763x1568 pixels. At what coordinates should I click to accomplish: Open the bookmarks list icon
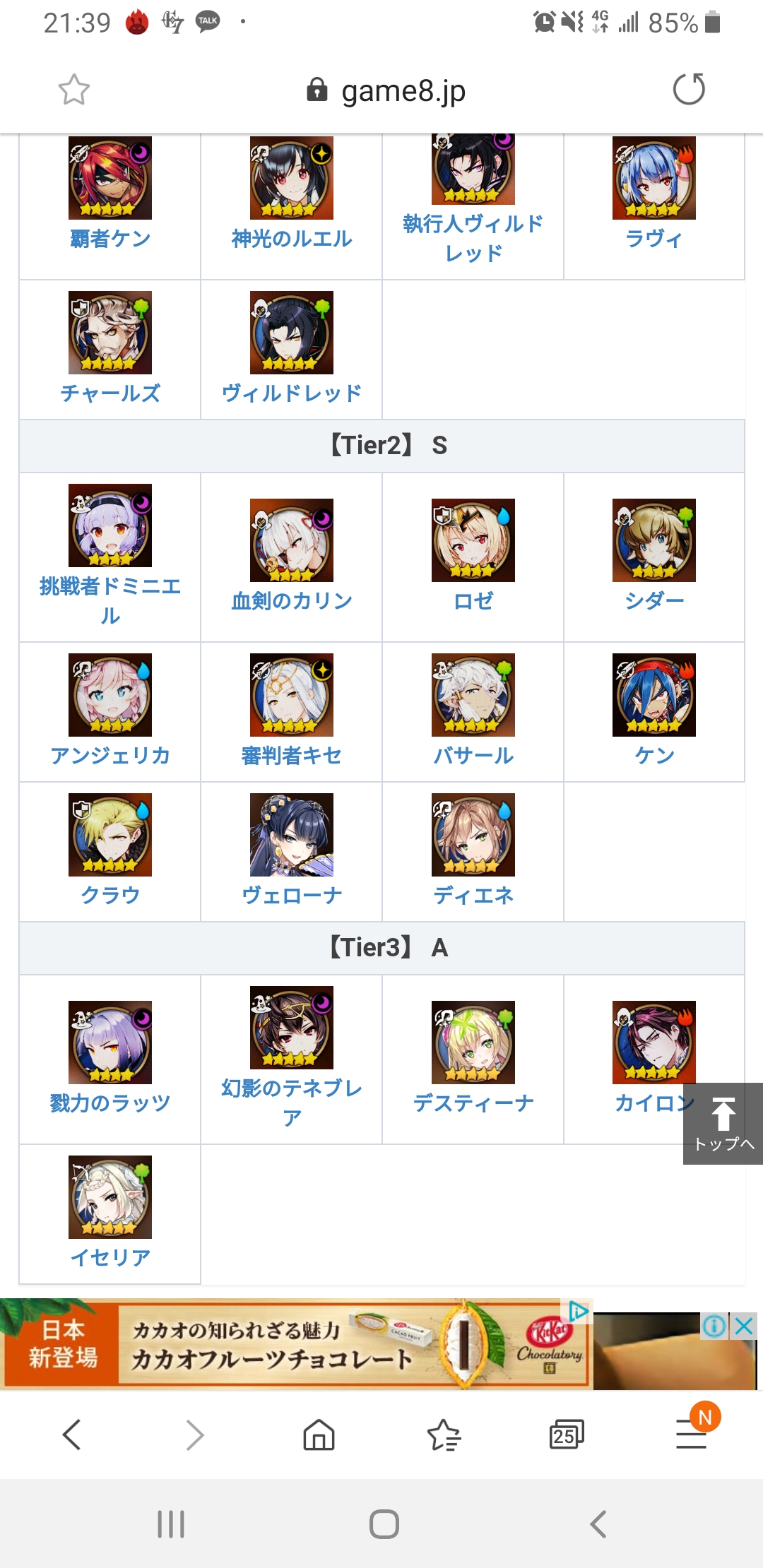[444, 1435]
